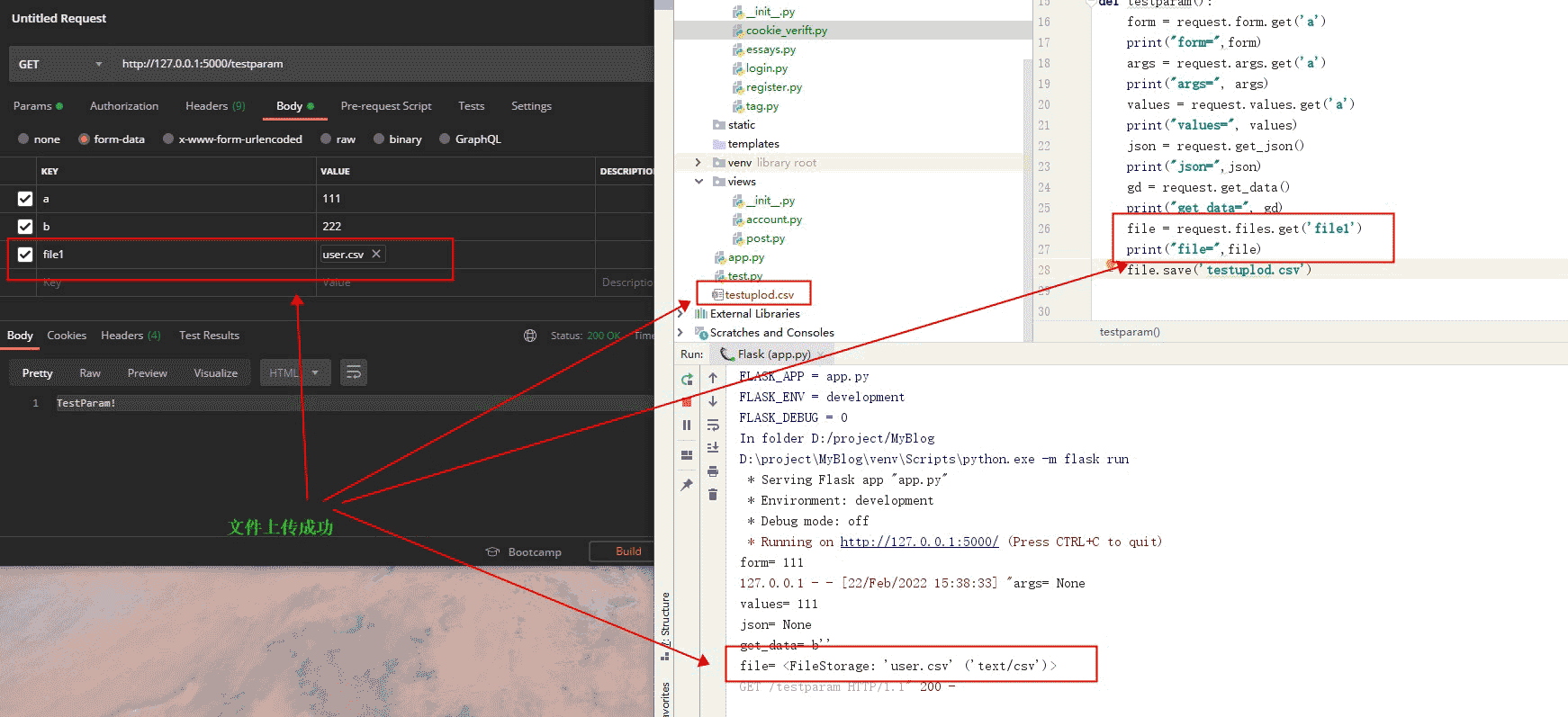Switch response view to Preview
The image size is (1568, 717).
[x=148, y=373]
